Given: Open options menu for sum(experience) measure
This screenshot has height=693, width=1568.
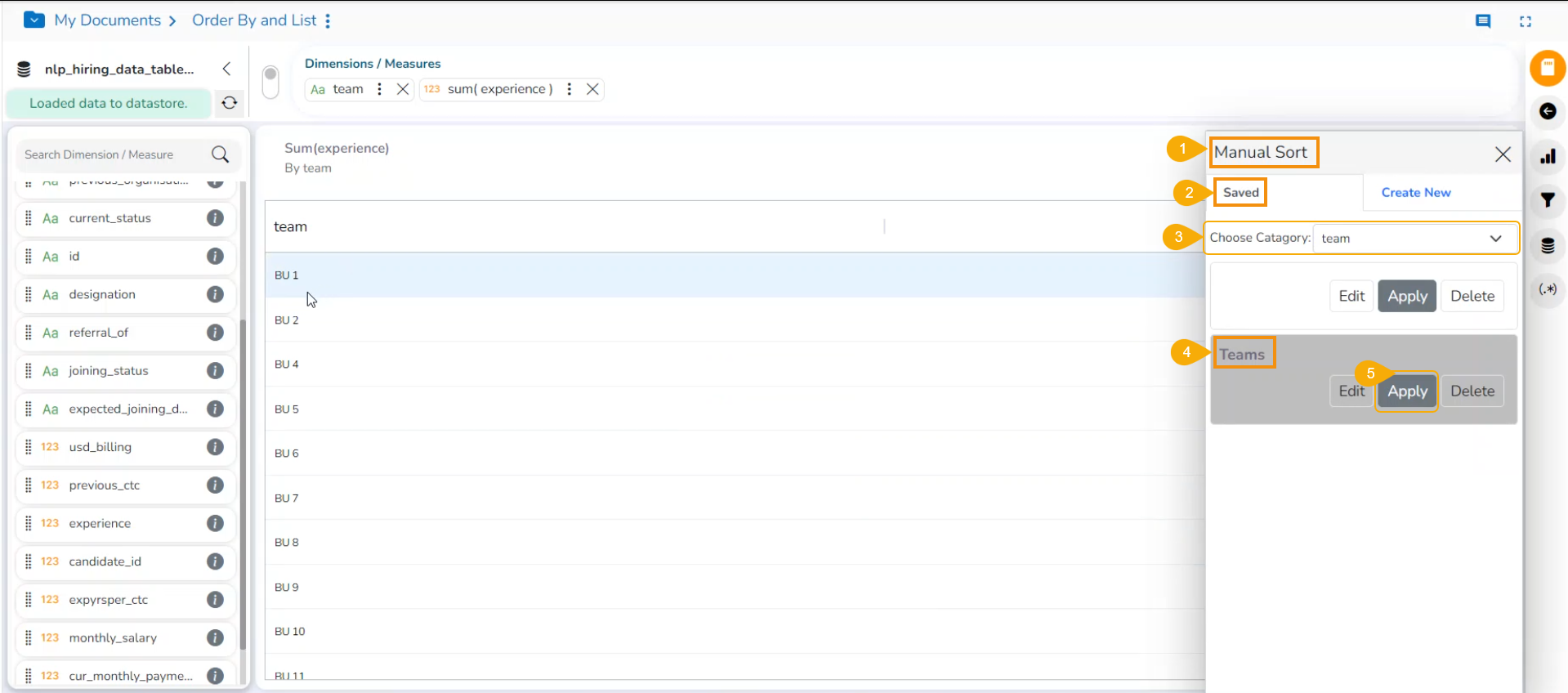Looking at the screenshot, I should point(569,89).
